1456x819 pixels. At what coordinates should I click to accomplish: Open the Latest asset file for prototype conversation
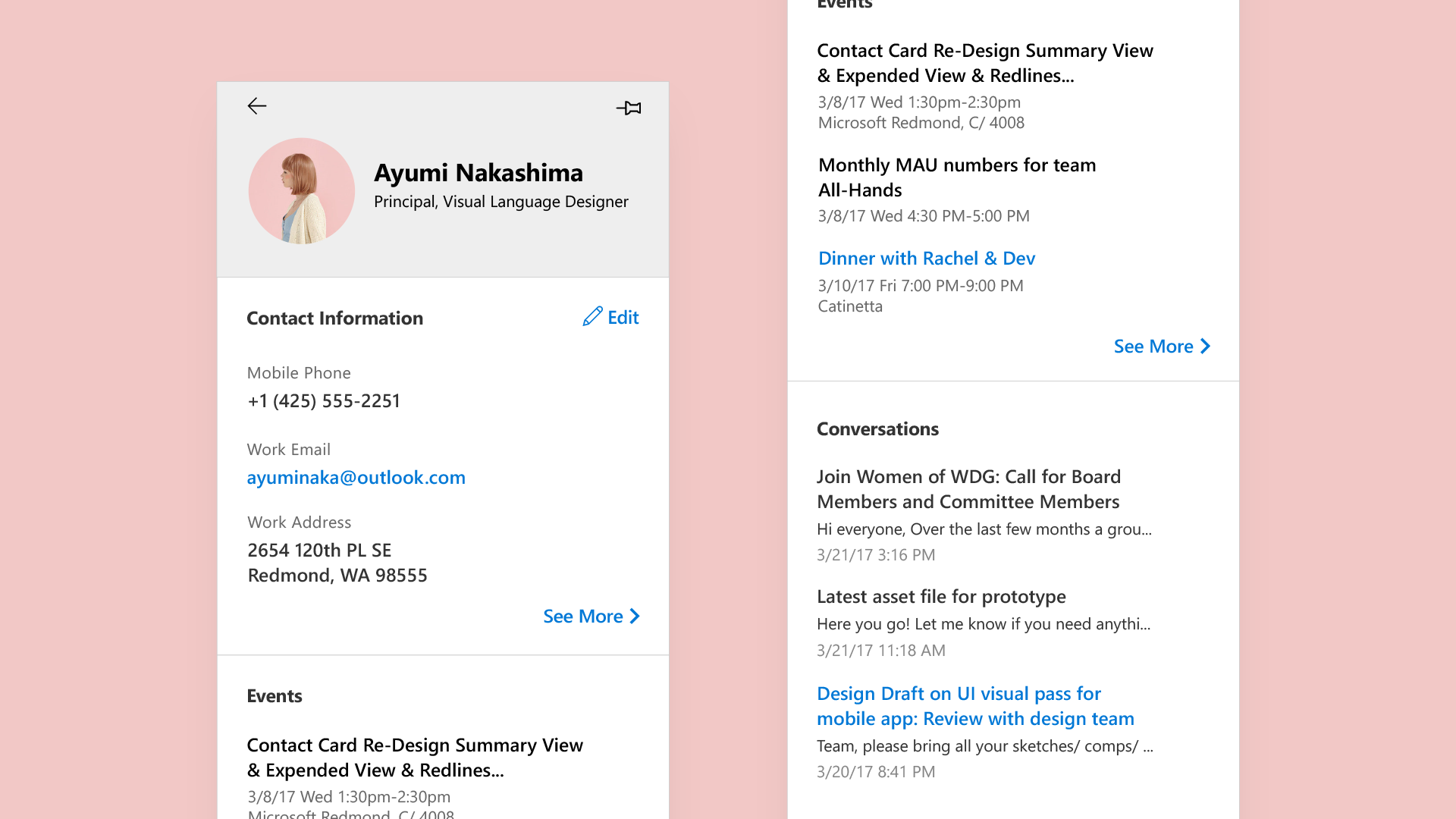(x=941, y=596)
